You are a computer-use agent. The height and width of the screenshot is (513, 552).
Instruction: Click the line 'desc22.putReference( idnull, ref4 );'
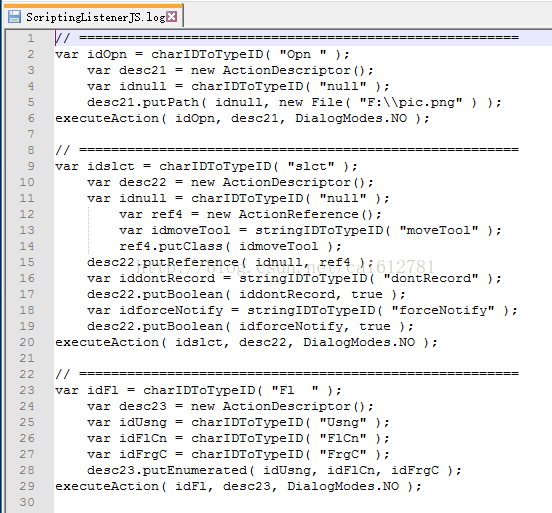[x=230, y=262]
